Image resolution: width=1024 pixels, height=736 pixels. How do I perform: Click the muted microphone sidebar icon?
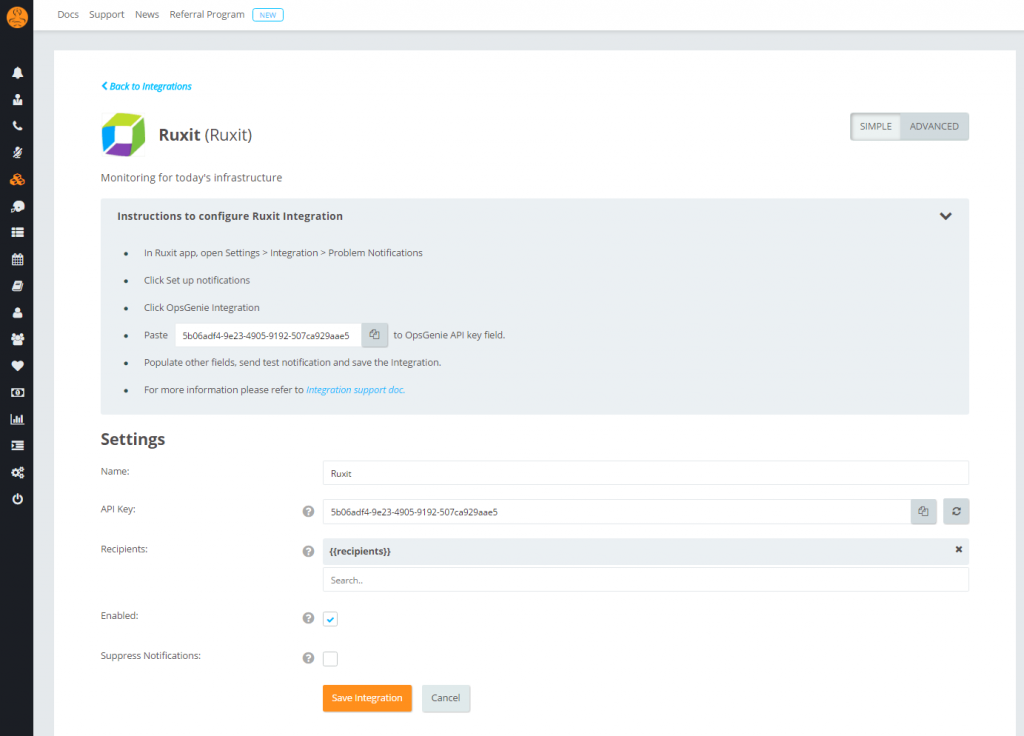pos(18,153)
